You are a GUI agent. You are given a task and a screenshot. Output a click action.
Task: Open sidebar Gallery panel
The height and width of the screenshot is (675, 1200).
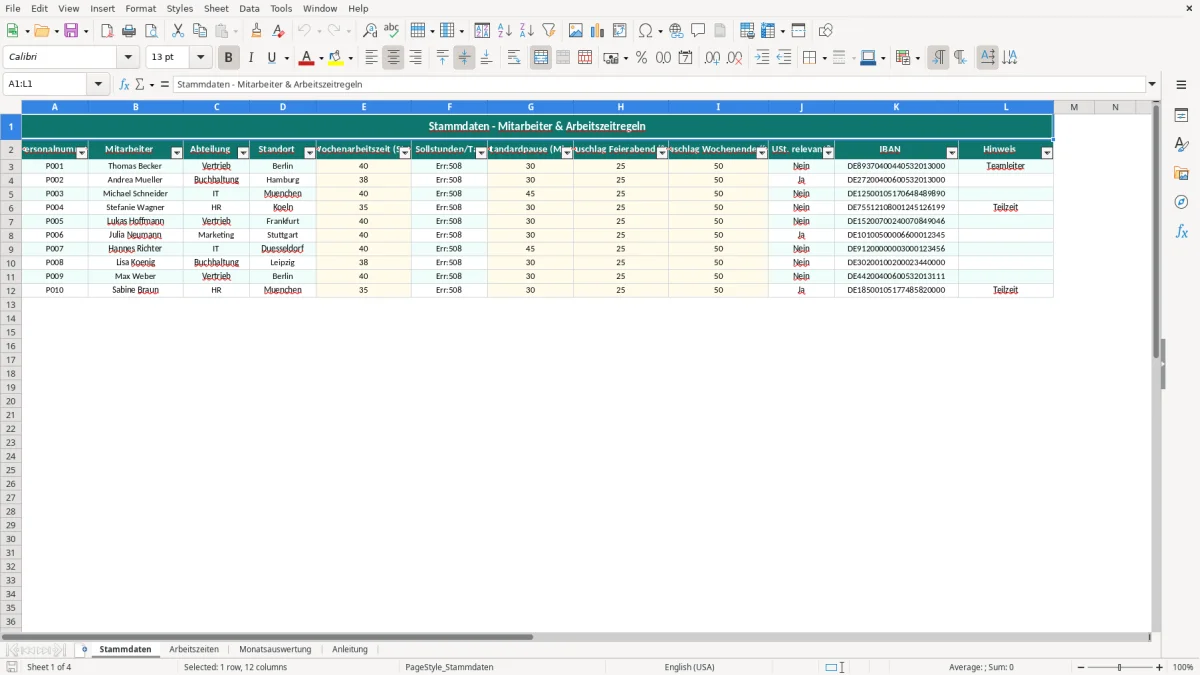[x=1181, y=174]
